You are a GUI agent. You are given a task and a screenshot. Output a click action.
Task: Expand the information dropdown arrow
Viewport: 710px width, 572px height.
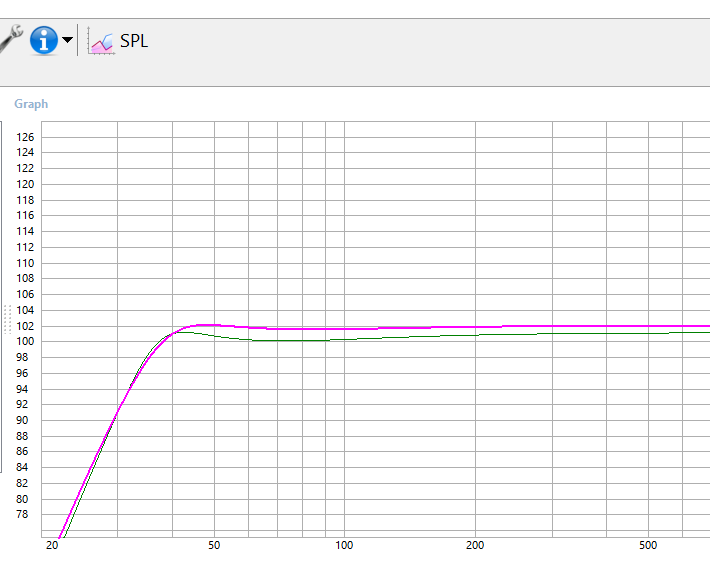click(67, 40)
